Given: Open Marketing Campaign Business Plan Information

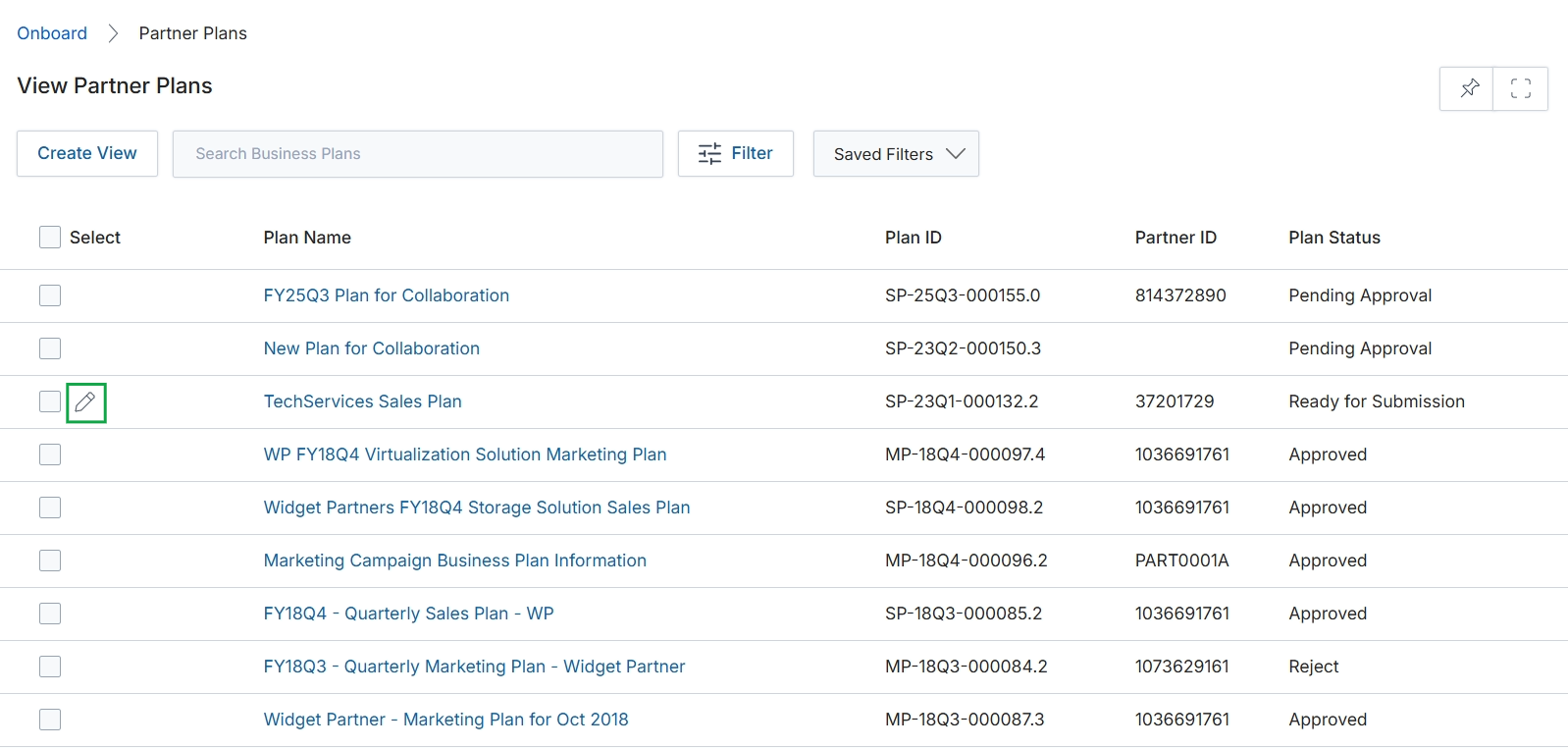Looking at the screenshot, I should tap(455, 561).
